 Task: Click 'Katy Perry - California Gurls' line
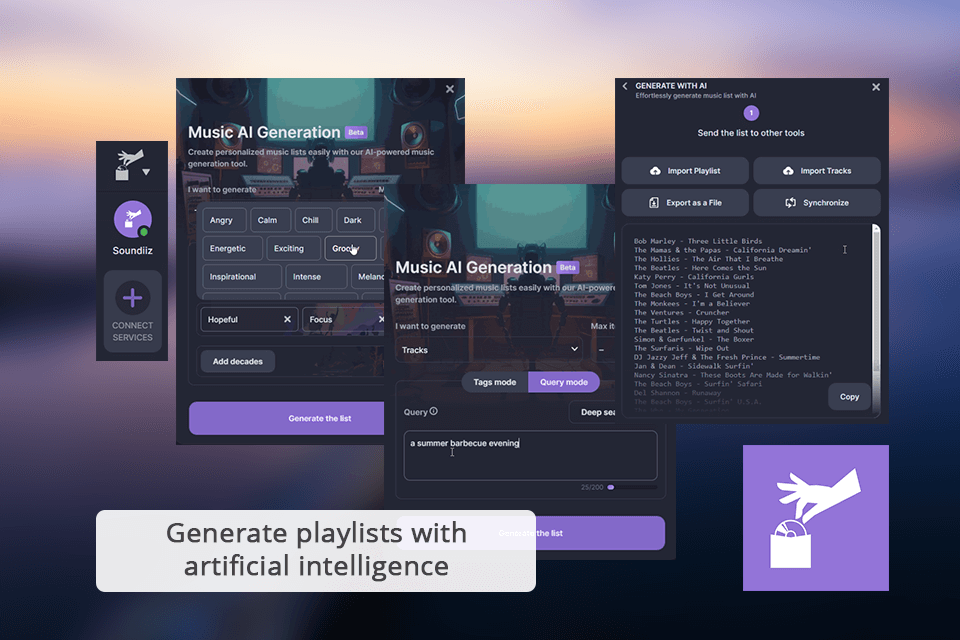[x=694, y=277]
